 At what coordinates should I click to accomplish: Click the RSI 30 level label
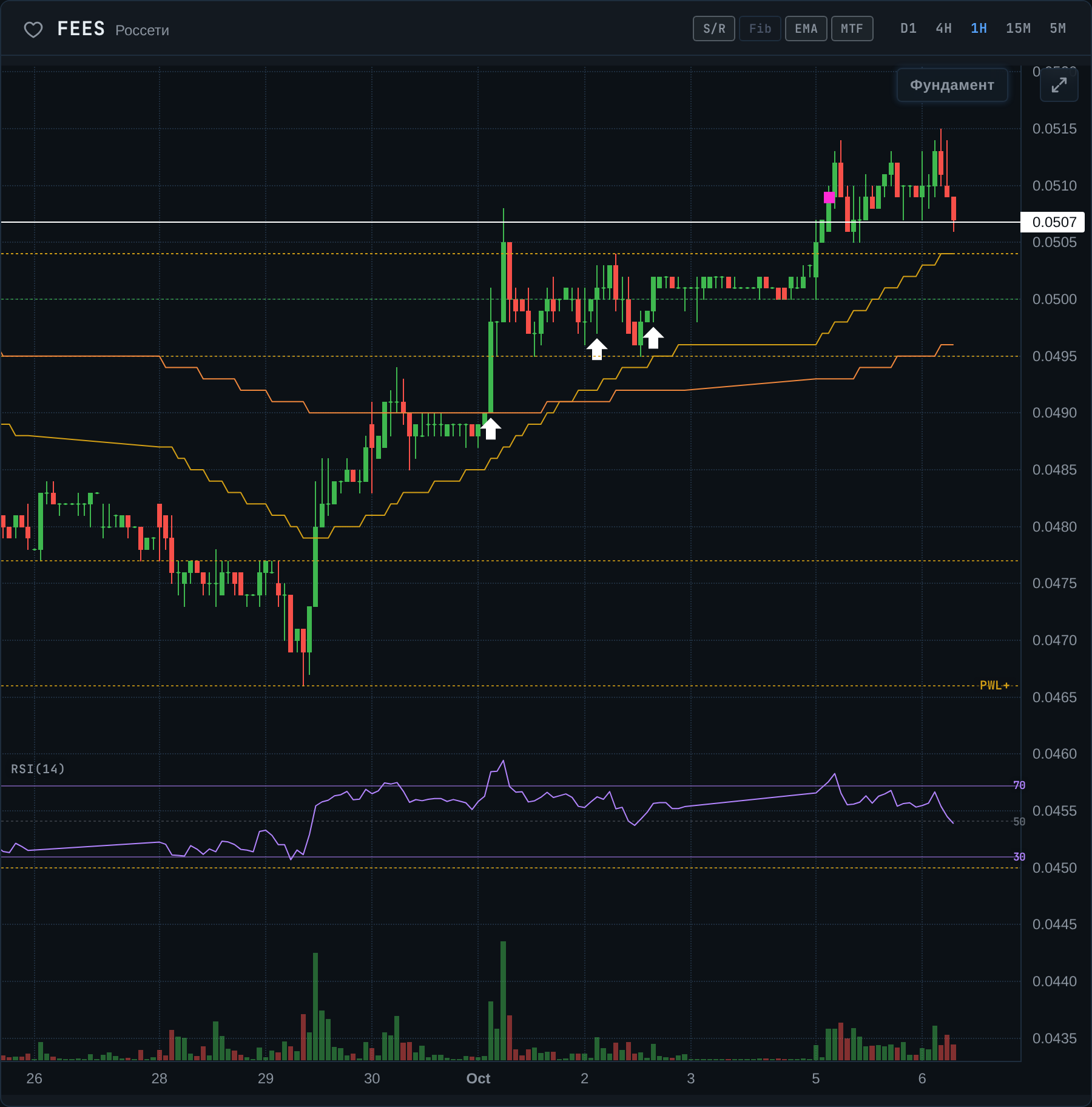pos(1019,857)
